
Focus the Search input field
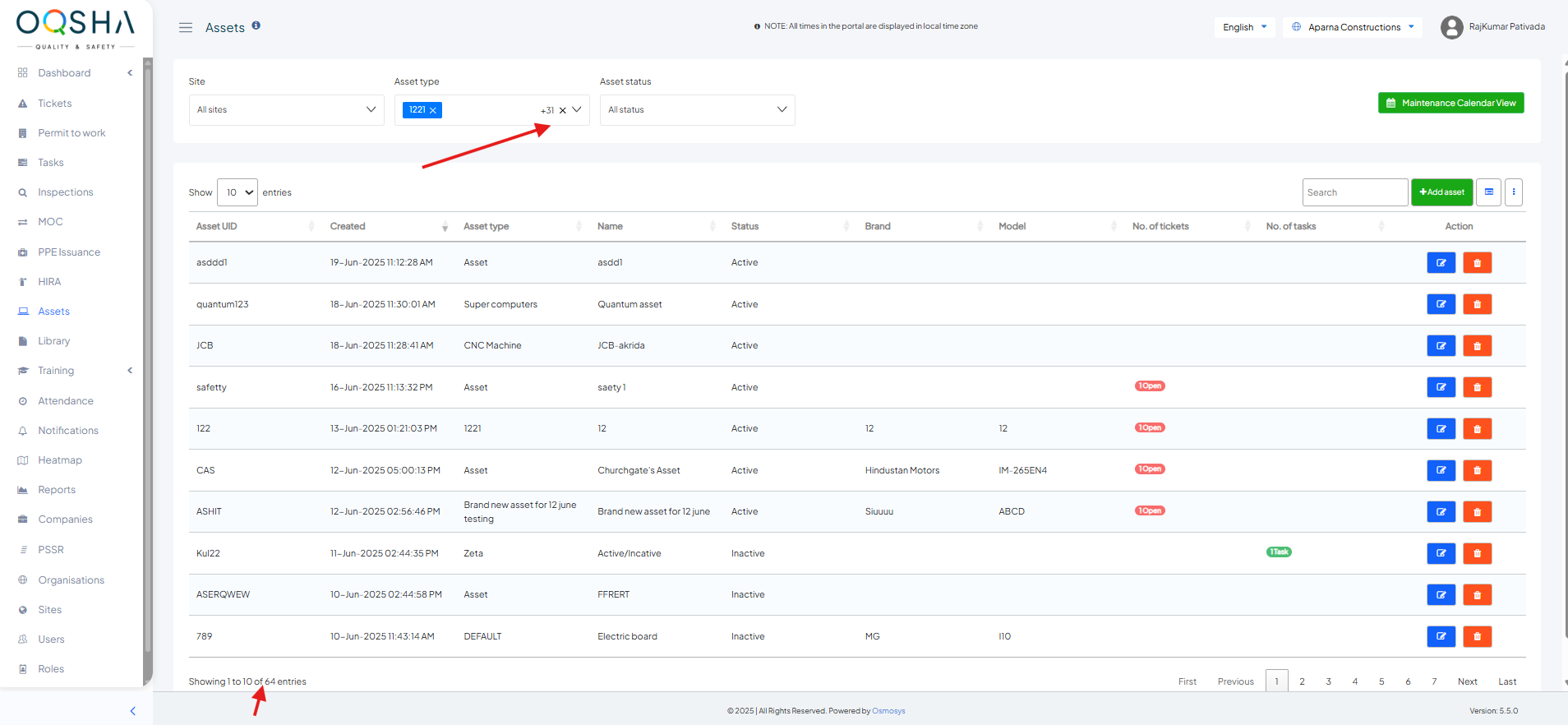[1354, 192]
